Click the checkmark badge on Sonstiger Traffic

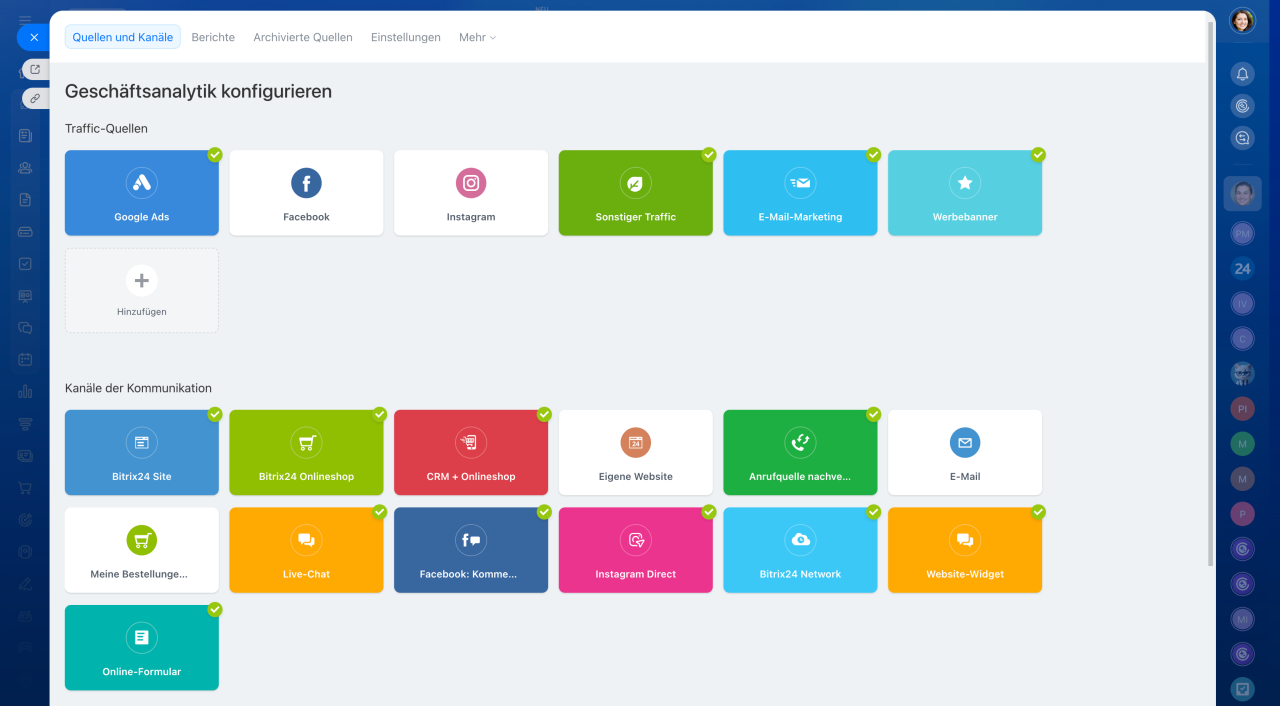(709, 155)
